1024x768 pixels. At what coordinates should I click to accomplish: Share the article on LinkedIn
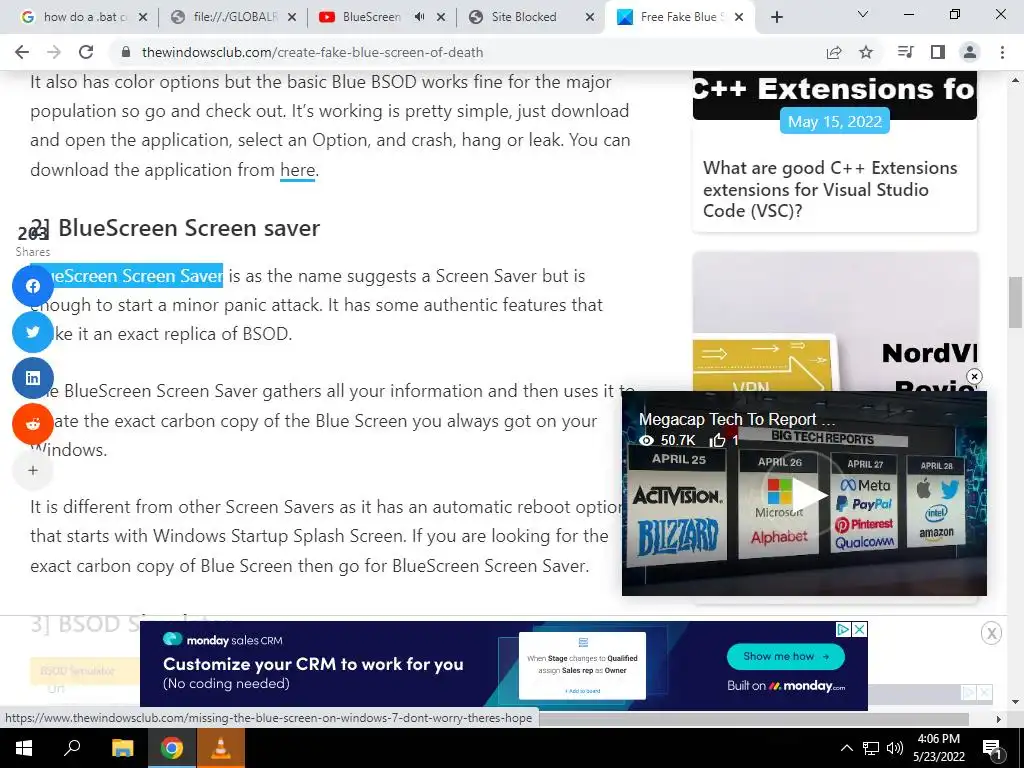pyautogui.click(x=33, y=377)
